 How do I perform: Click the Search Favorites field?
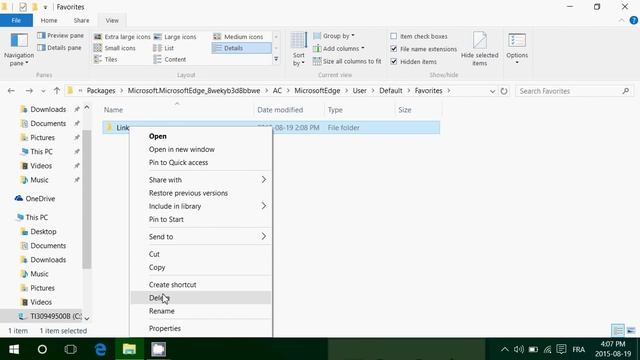click(574, 91)
